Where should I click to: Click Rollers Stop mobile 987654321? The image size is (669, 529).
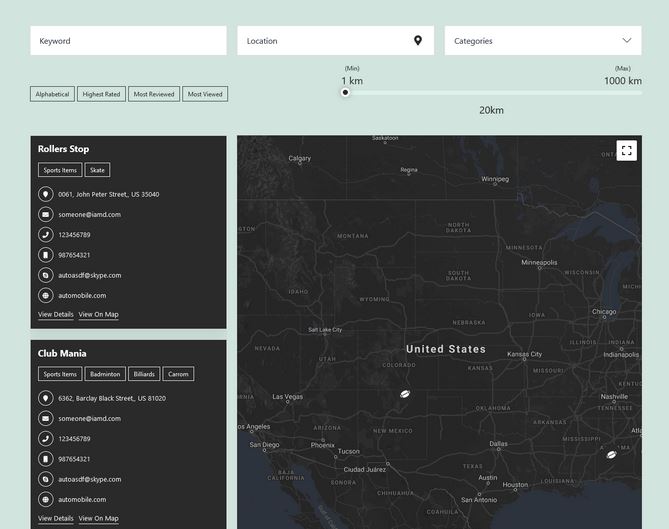tap(74, 255)
